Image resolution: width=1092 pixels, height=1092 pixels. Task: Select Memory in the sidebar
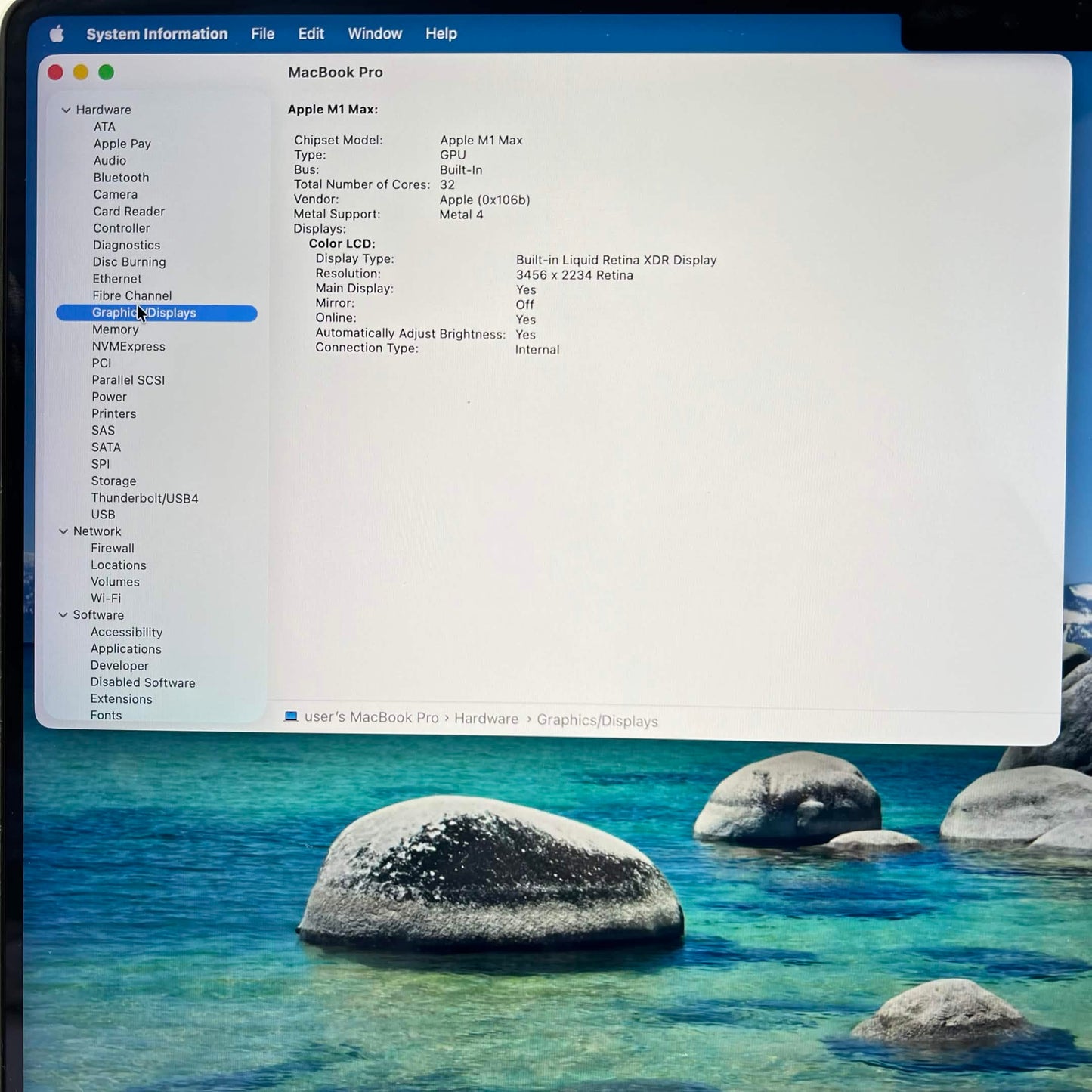[116, 329]
